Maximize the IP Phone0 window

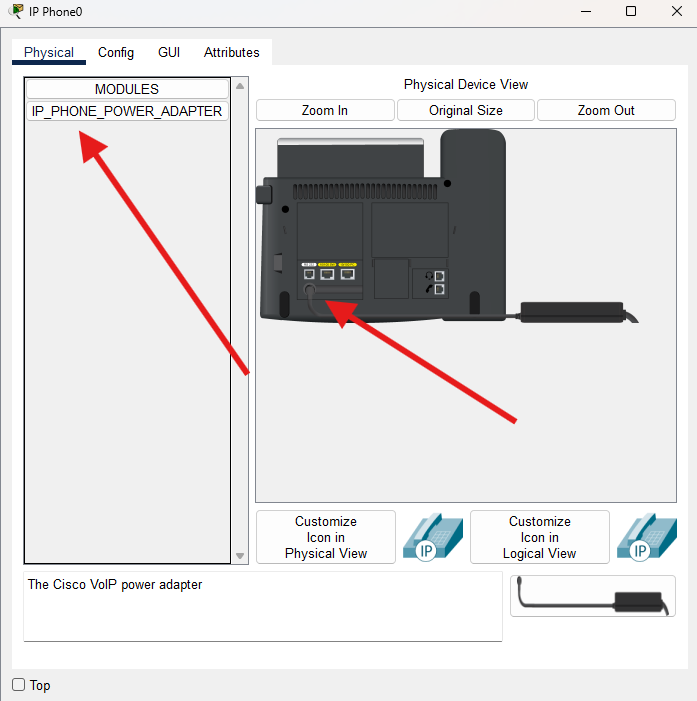(631, 11)
